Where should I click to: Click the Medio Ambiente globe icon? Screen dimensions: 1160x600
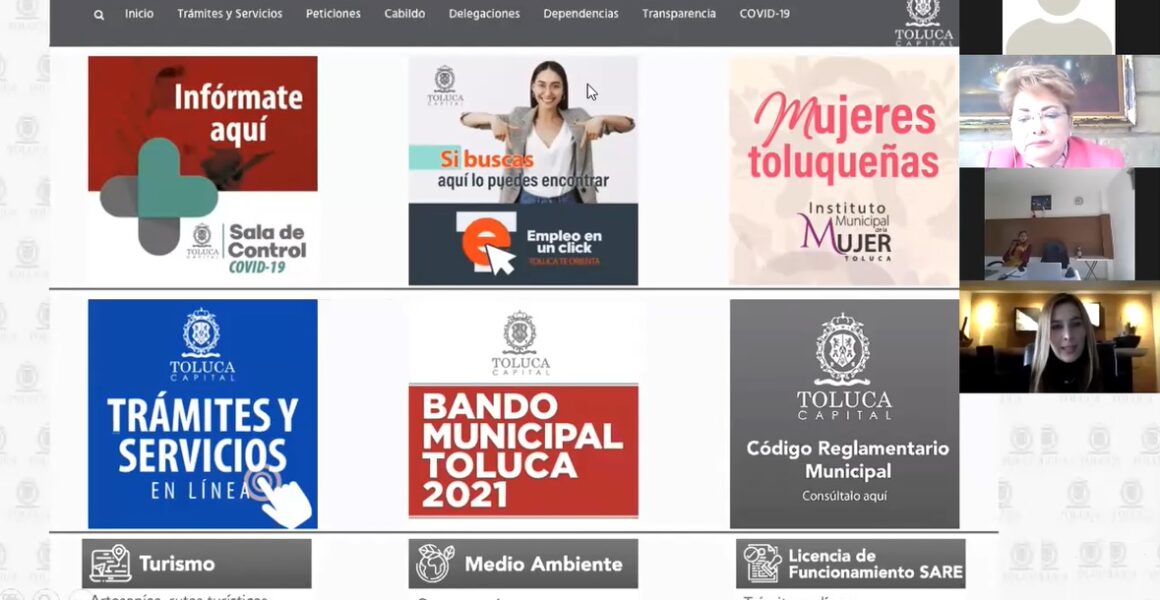point(435,564)
